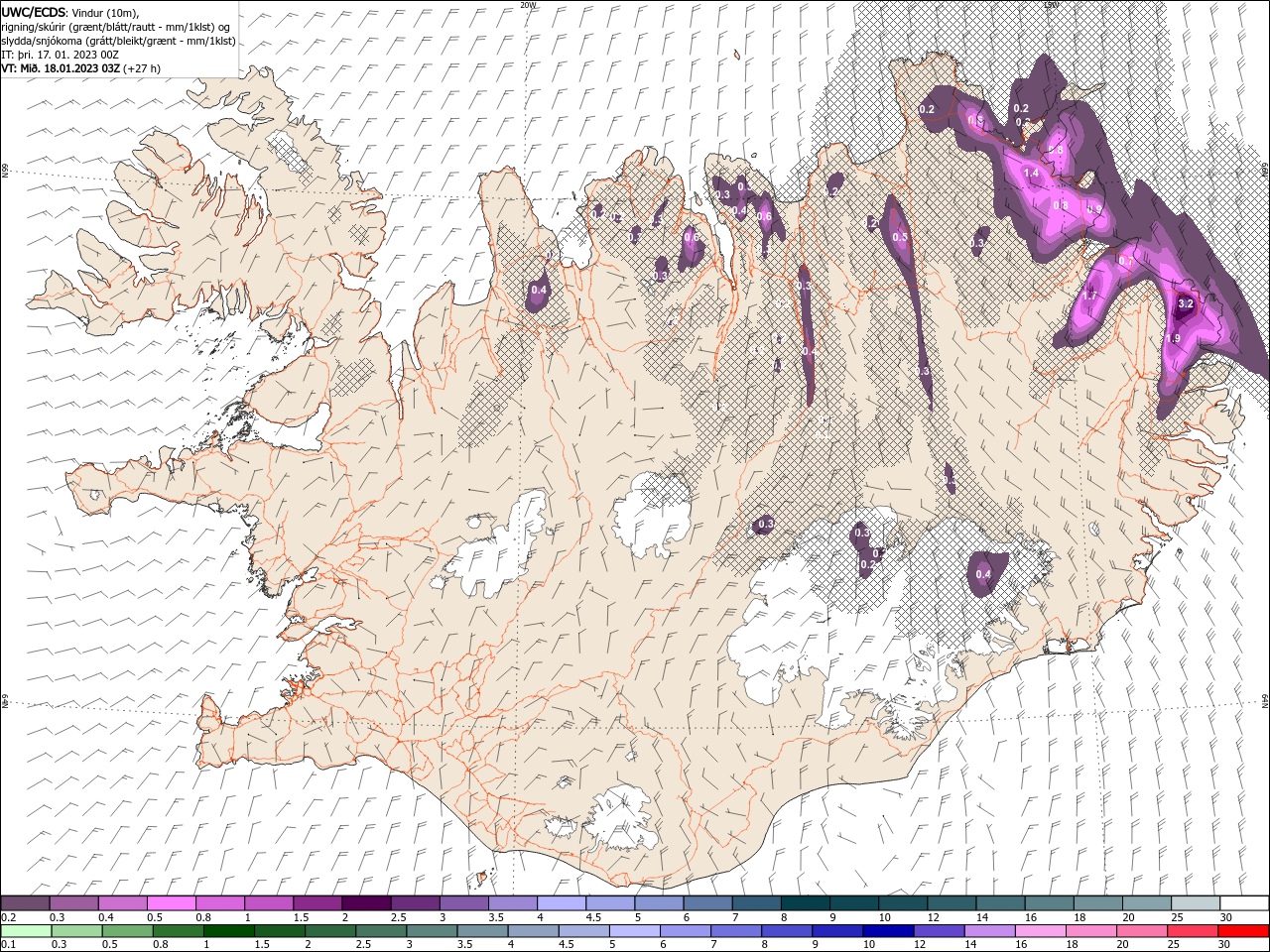Click the dark blue 10–12 swatch in the lower rain scale
This screenshot has height=952, width=1270.
888,931
